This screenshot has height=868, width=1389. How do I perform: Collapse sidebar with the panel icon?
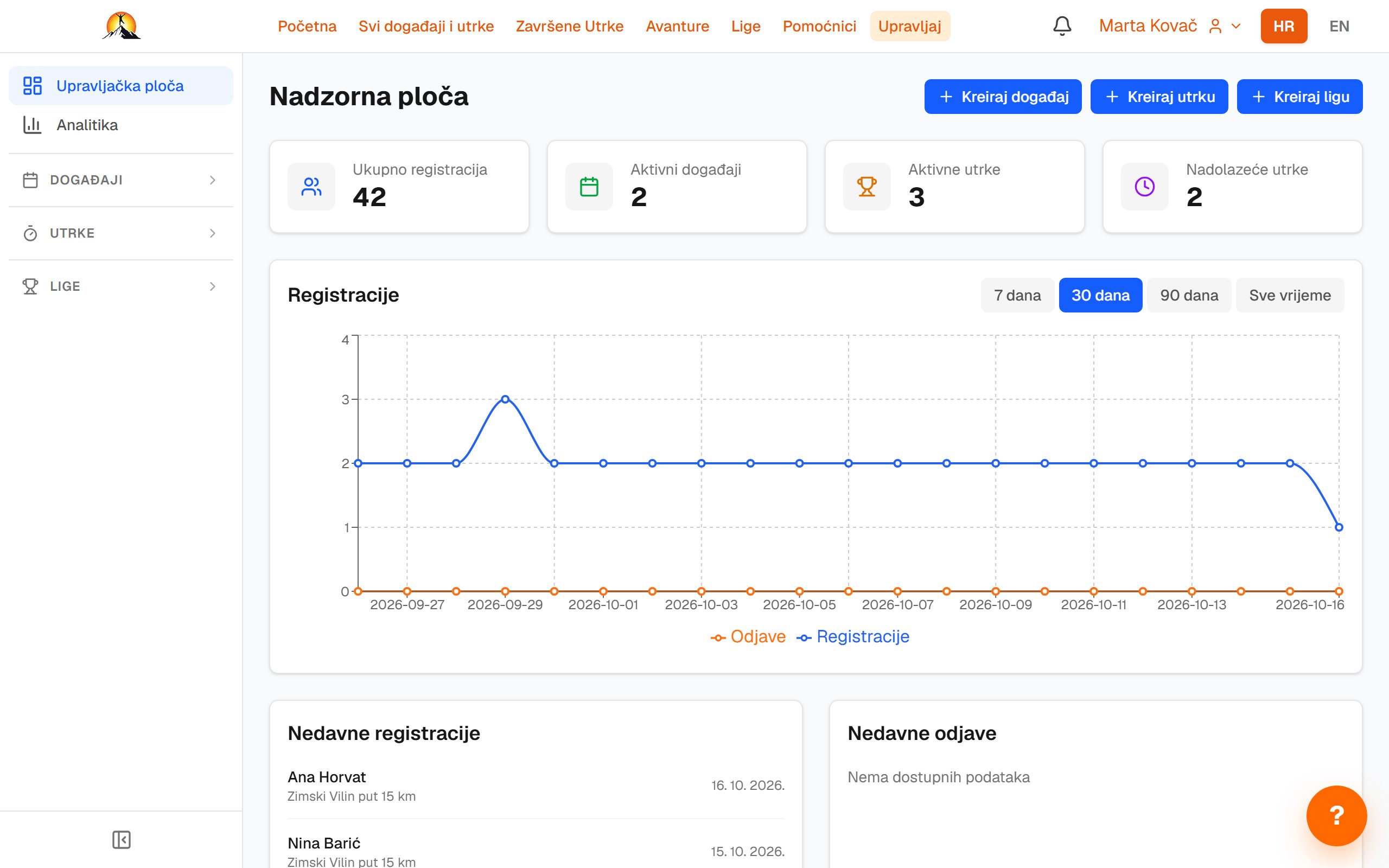(121, 839)
